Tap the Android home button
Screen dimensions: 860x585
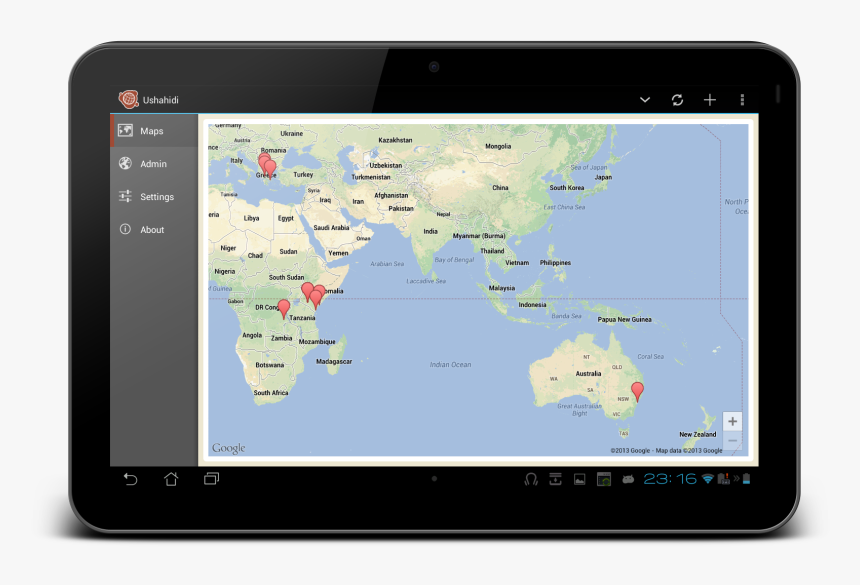(x=171, y=479)
